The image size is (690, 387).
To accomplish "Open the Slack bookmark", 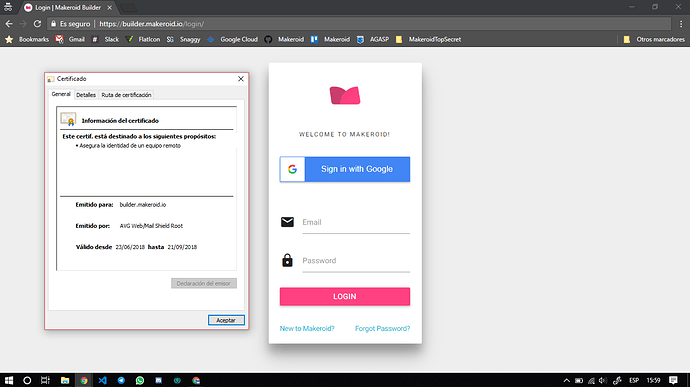I will pyautogui.click(x=105, y=39).
